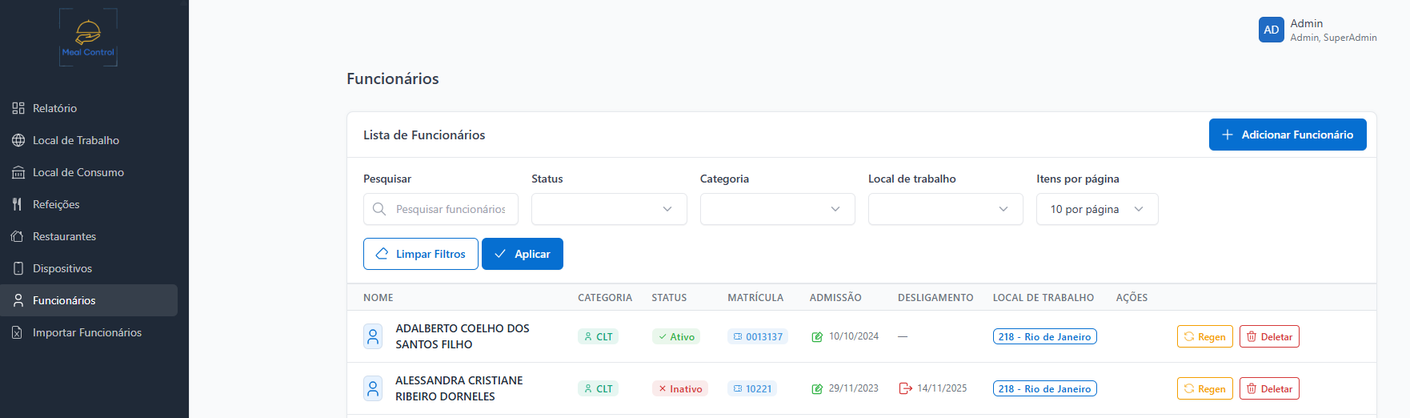Open the Status filter dropdown

click(x=609, y=209)
